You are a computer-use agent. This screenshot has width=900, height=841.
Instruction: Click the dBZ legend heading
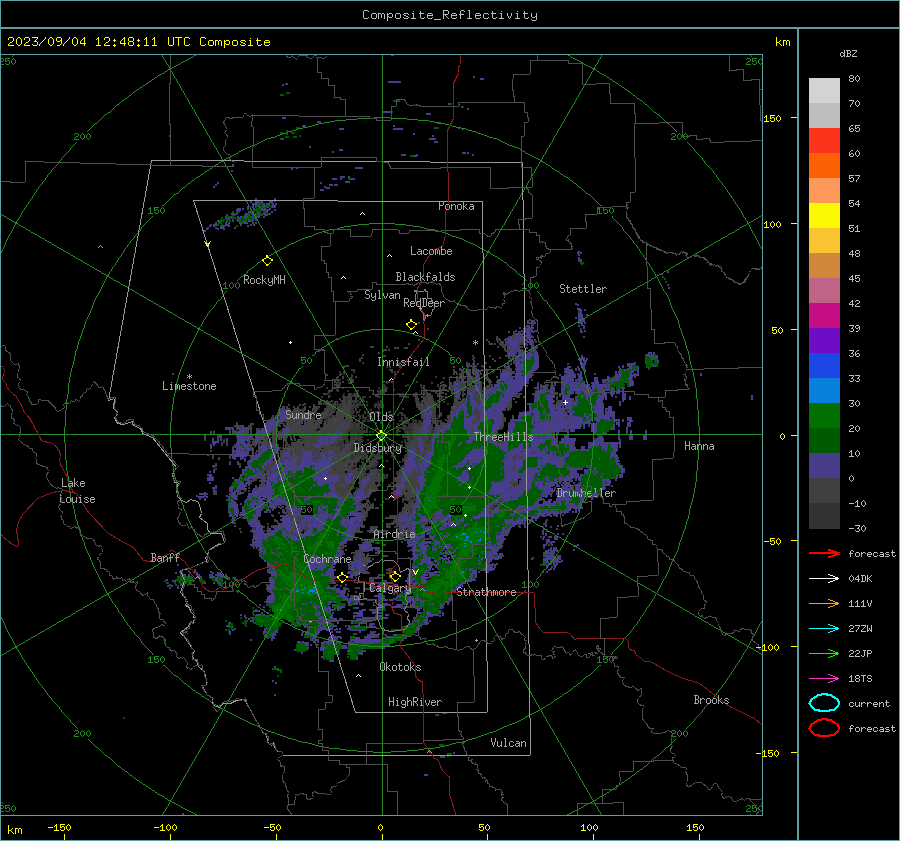[x=848, y=53]
